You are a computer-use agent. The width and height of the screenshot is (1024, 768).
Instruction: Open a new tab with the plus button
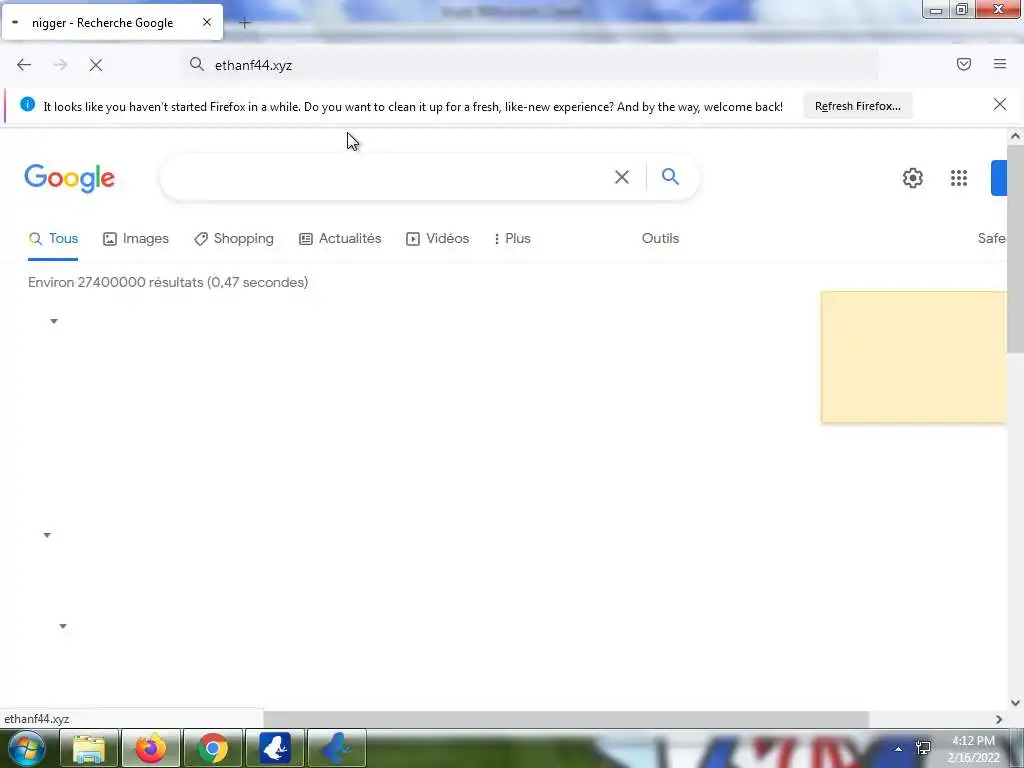tap(245, 23)
